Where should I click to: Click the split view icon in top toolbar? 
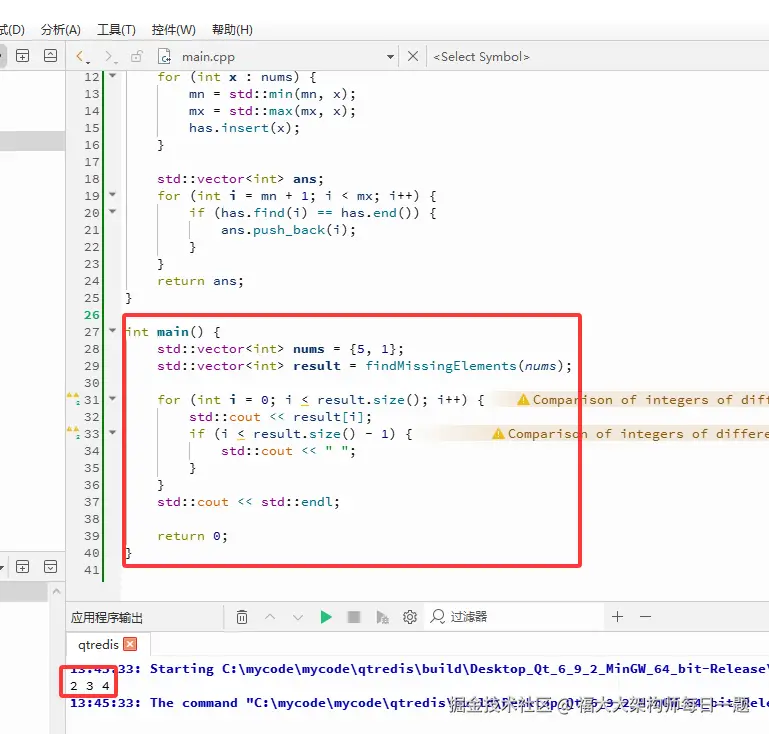pyautogui.click(x=23, y=56)
